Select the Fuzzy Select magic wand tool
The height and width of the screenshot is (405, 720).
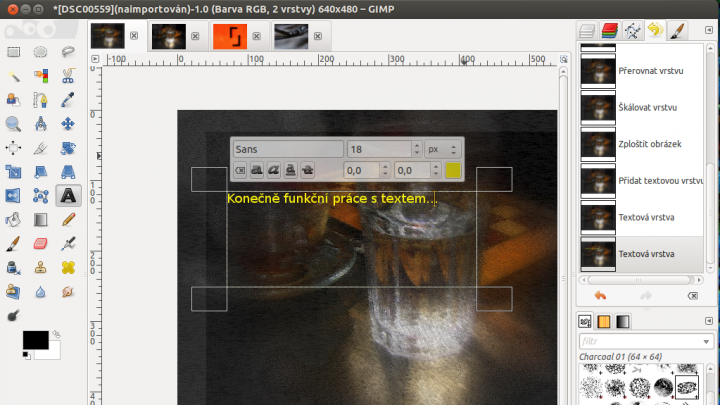click(x=13, y=76)
